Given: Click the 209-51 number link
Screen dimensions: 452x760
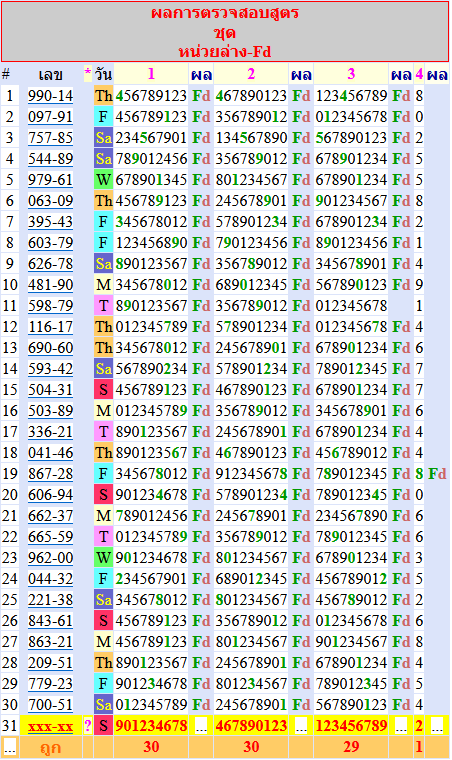Looking at the screenshot, I should coord(50,663).
